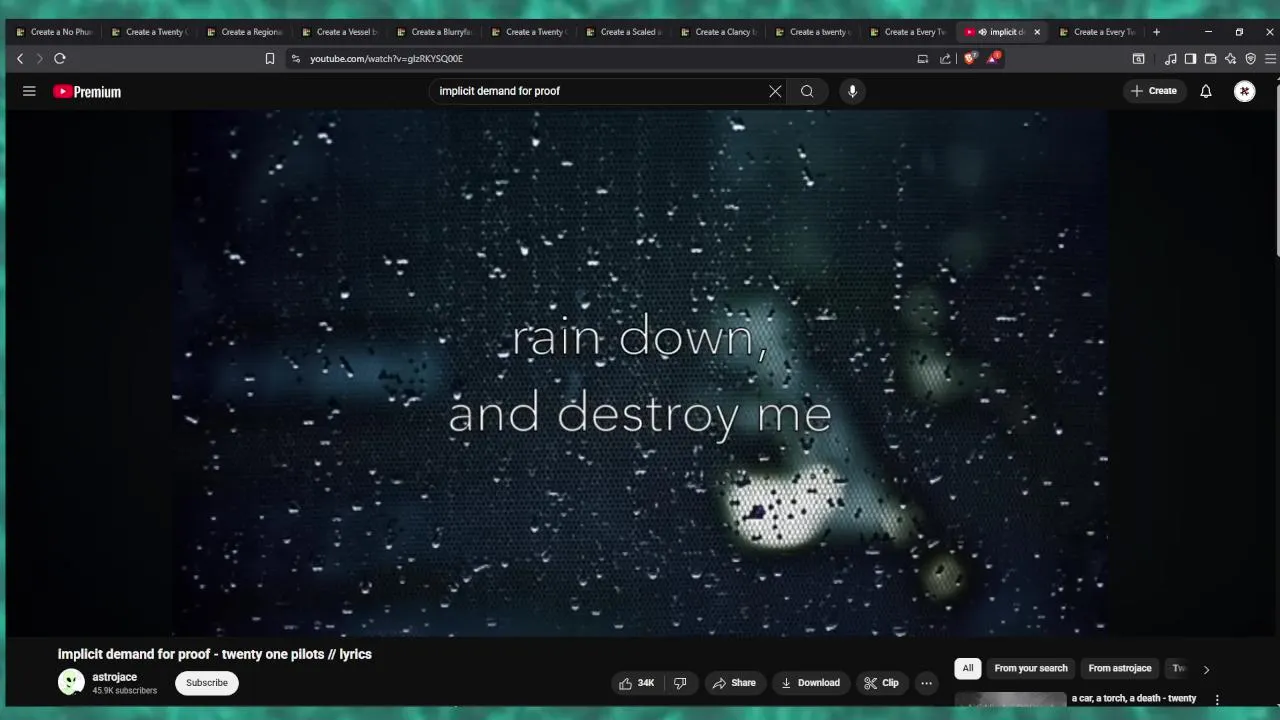The image size is (1280, 720).
Task: Go back in browser history
Action: (20, 59)
